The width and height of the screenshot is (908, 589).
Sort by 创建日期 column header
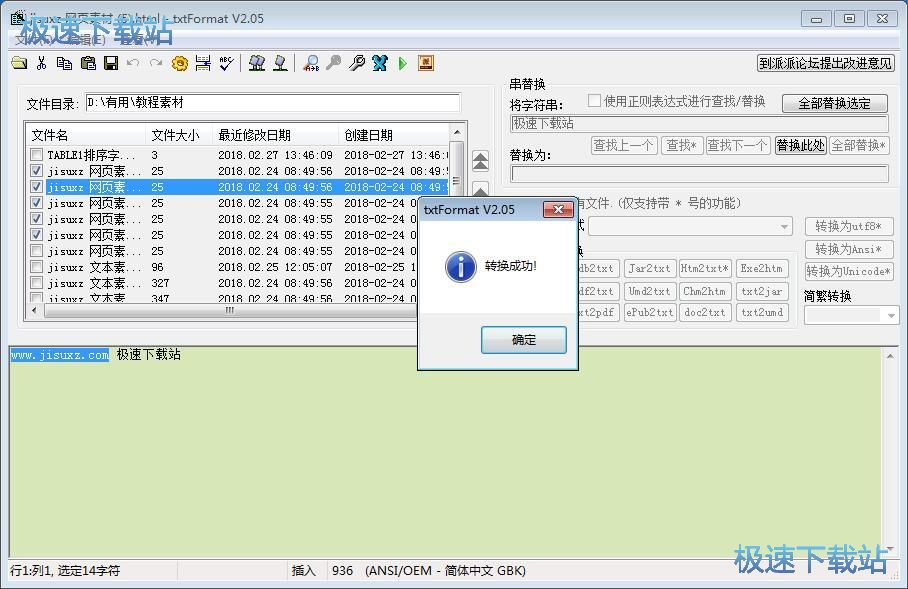pyautogui.click(x=394, y=135)
